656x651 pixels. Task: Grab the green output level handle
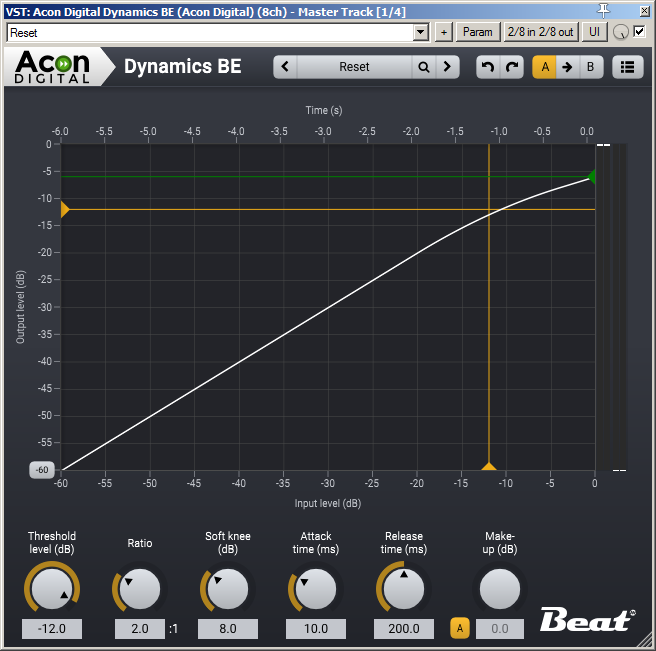[x=591, y=176]
